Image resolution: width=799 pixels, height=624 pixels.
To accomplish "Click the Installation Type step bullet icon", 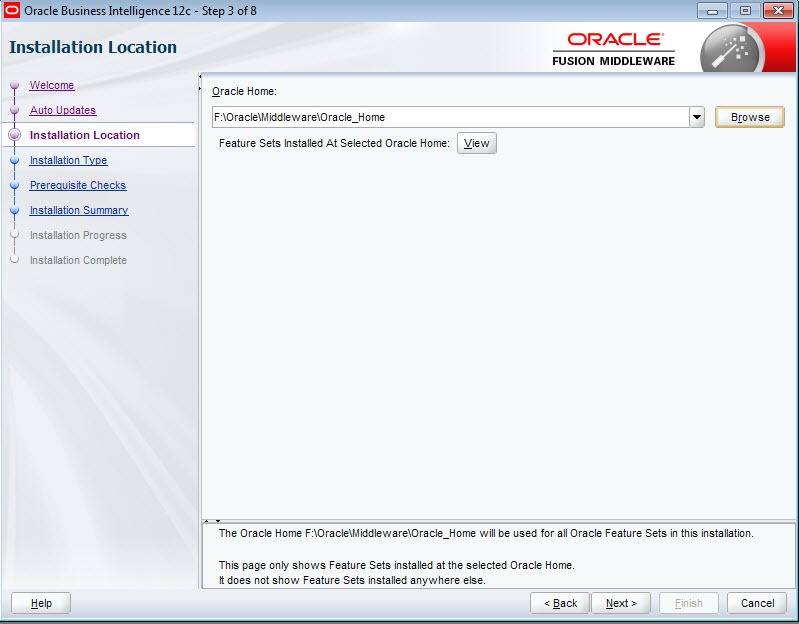I will click(x=15, y=160).
